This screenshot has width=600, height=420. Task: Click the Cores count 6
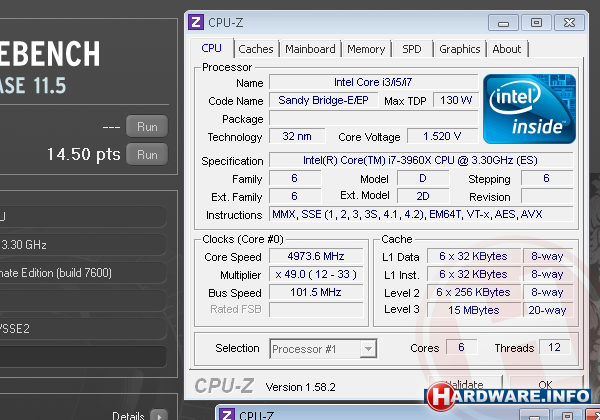(461, 347)
